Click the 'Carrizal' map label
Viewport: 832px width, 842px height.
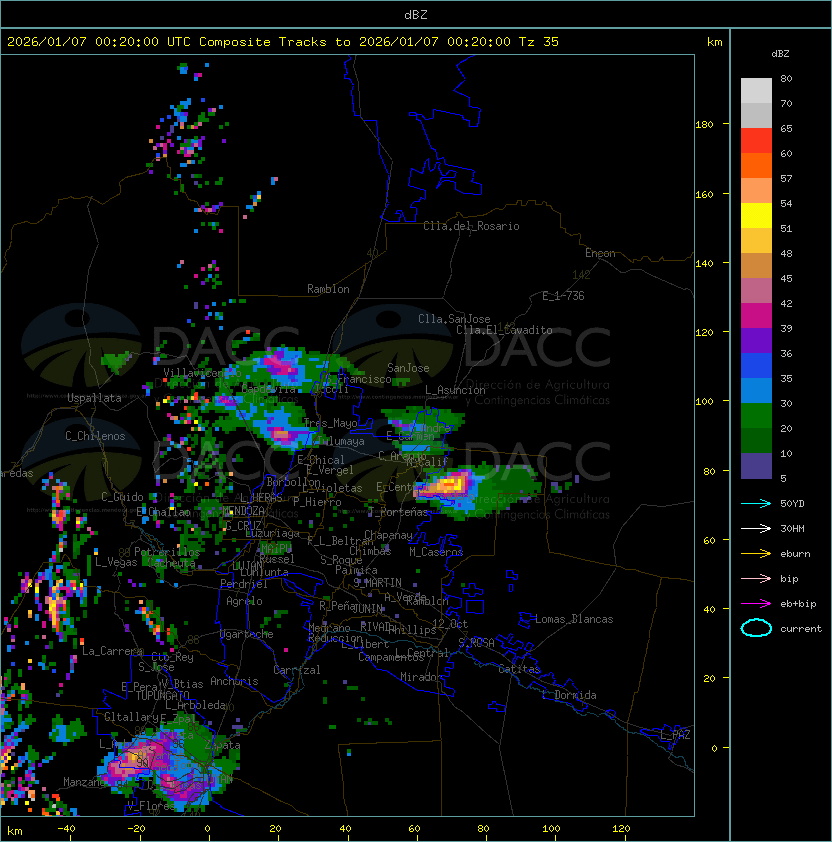tap(296, 670)
